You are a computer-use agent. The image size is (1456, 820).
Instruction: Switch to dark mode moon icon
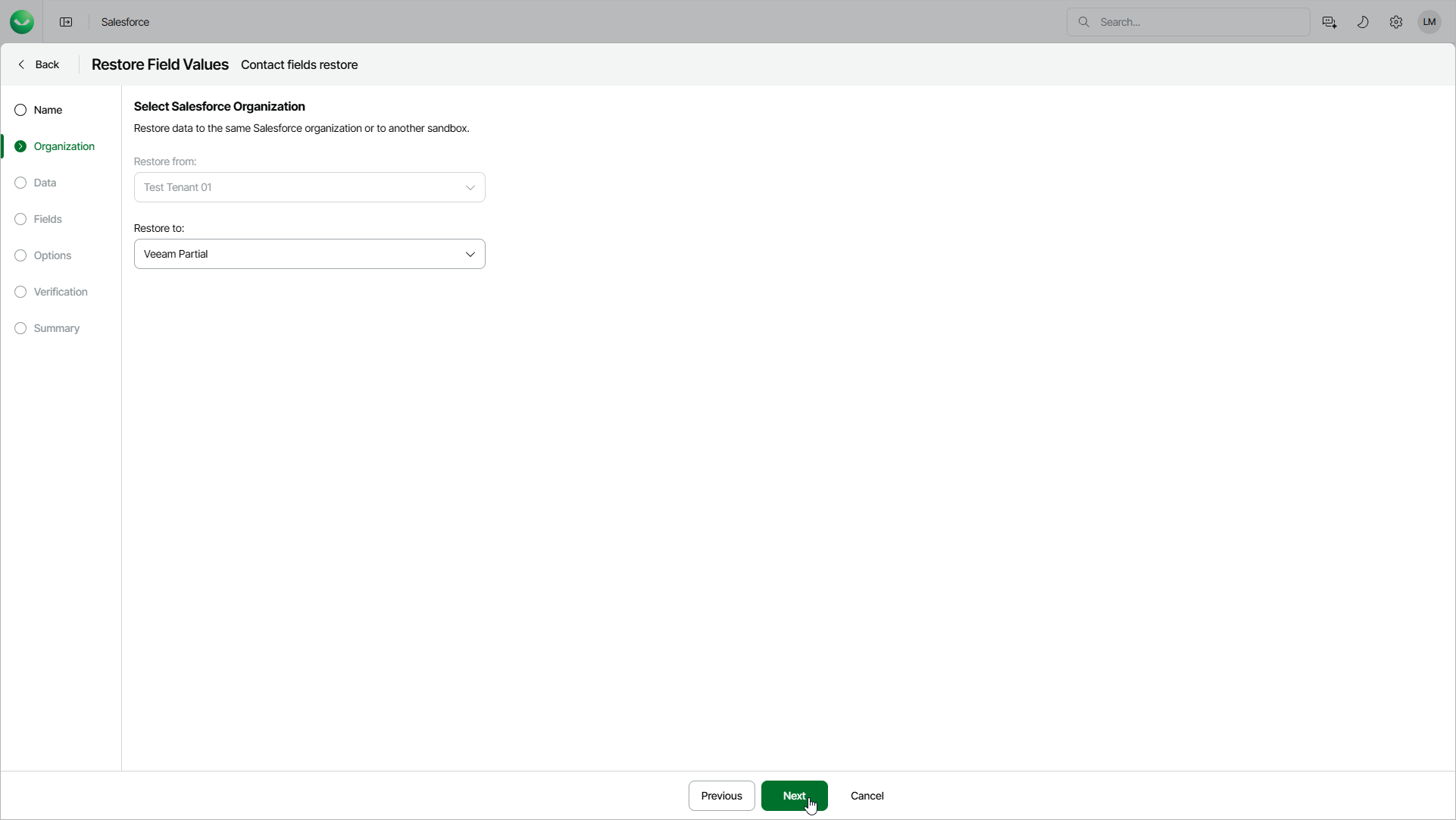1362,22
